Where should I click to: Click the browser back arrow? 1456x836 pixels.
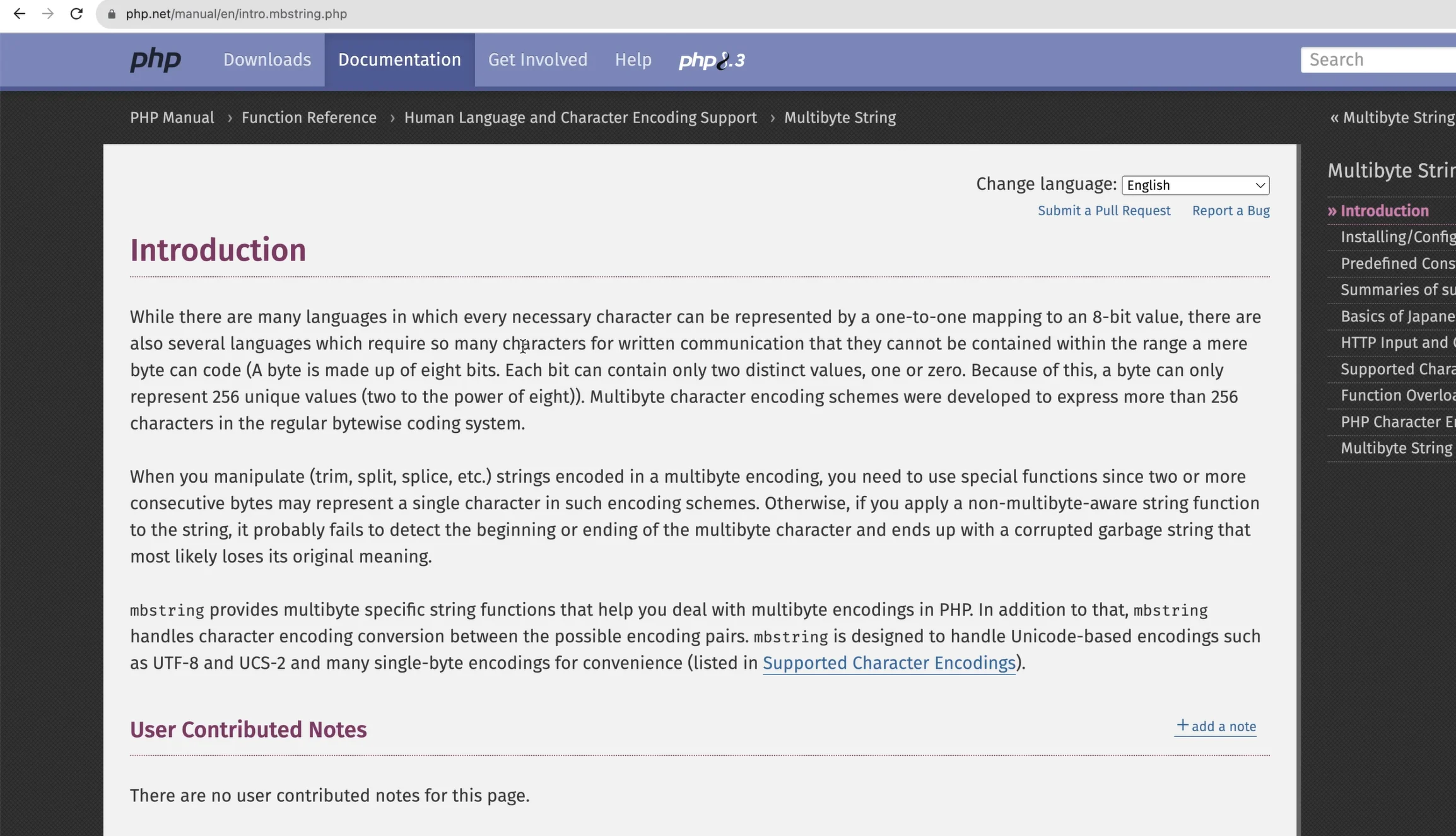coord(19,14)
